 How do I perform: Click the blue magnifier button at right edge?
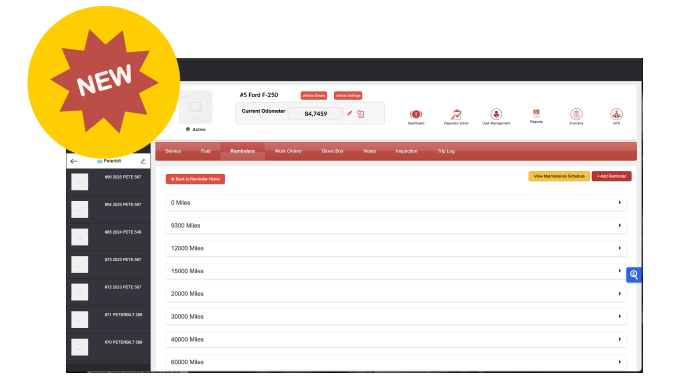point(634,275)
